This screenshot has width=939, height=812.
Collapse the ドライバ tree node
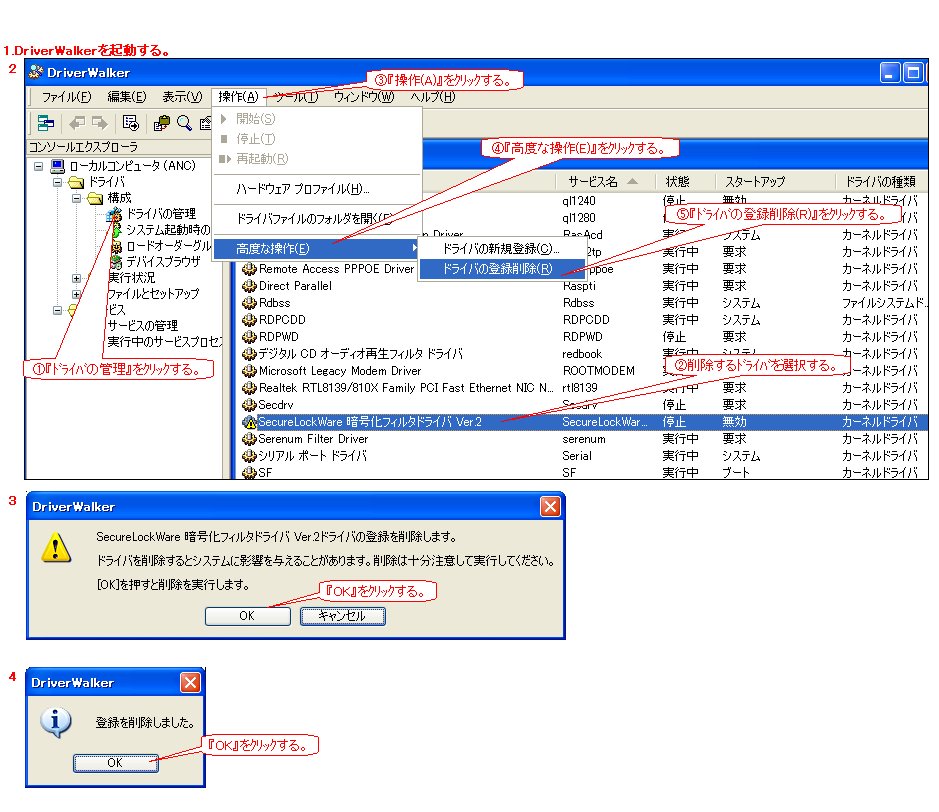(57, 182)
